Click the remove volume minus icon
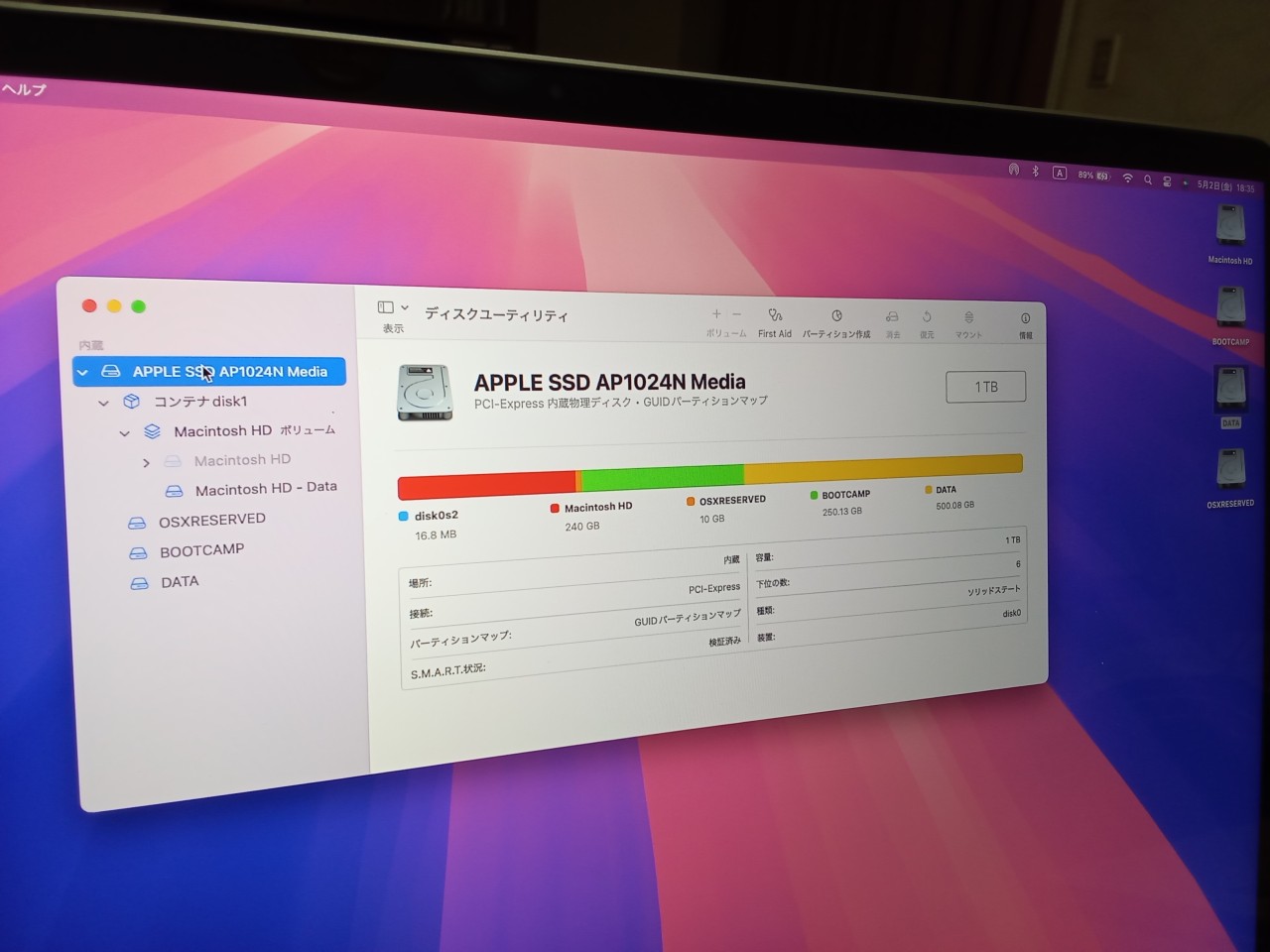1270x952 pixels. (x=736, y=313)
